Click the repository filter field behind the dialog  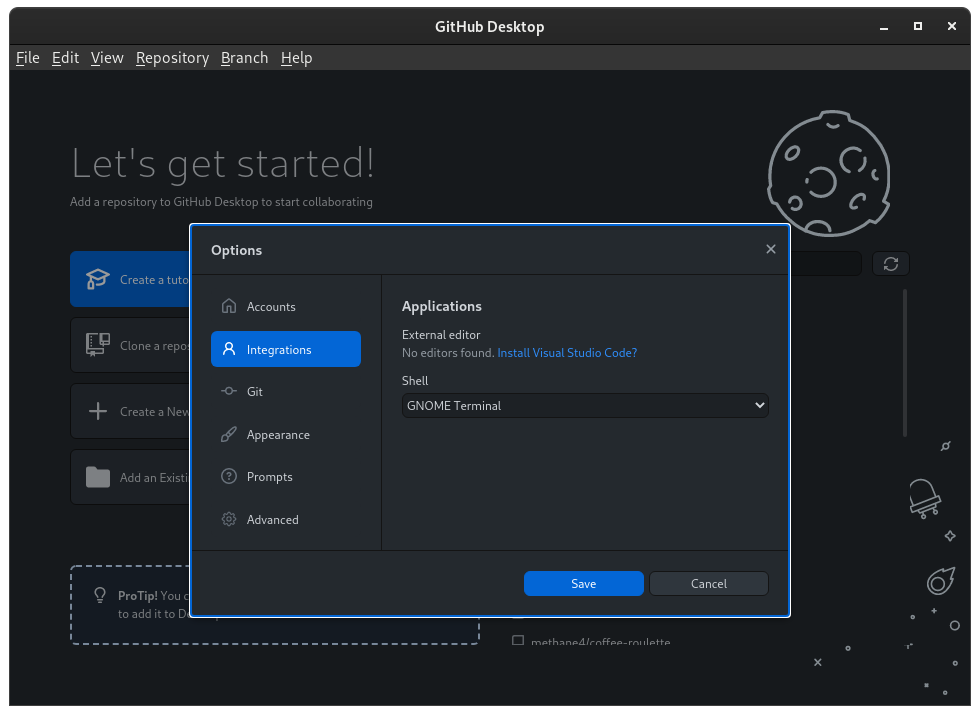[826, 264]
